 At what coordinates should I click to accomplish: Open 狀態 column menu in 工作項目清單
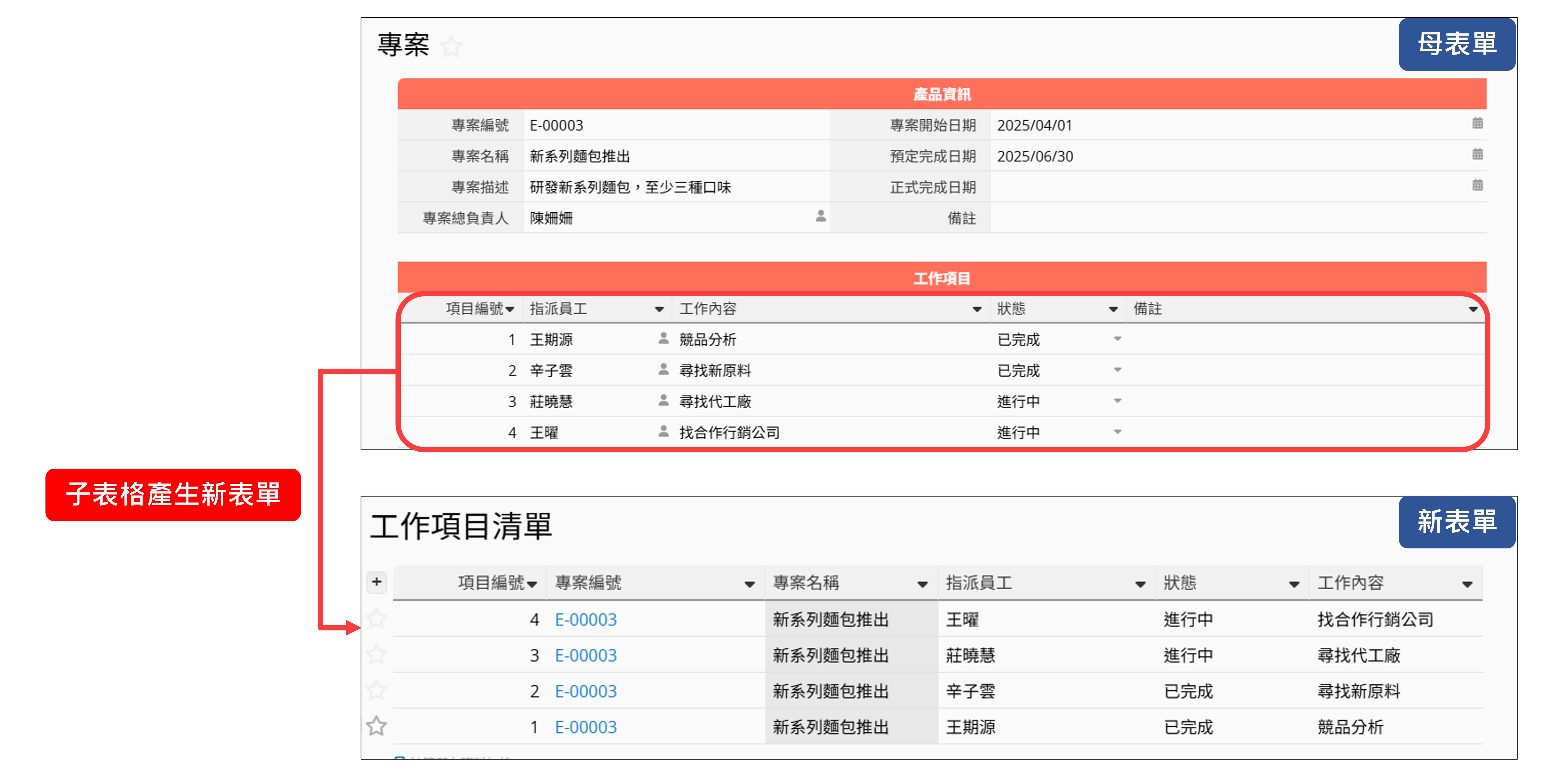(1294, 584)
